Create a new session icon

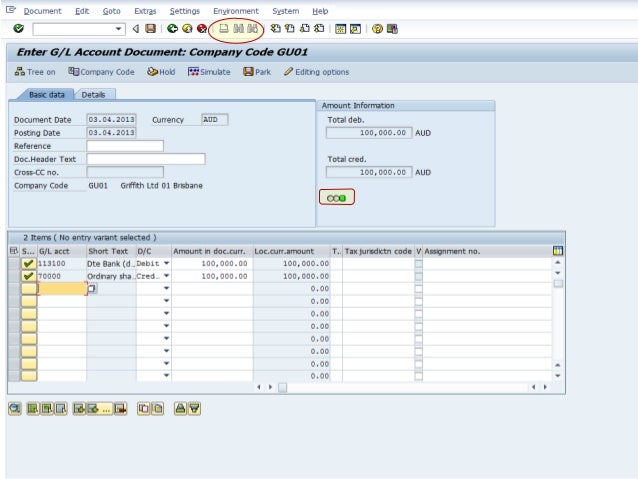tap(341, 29)
